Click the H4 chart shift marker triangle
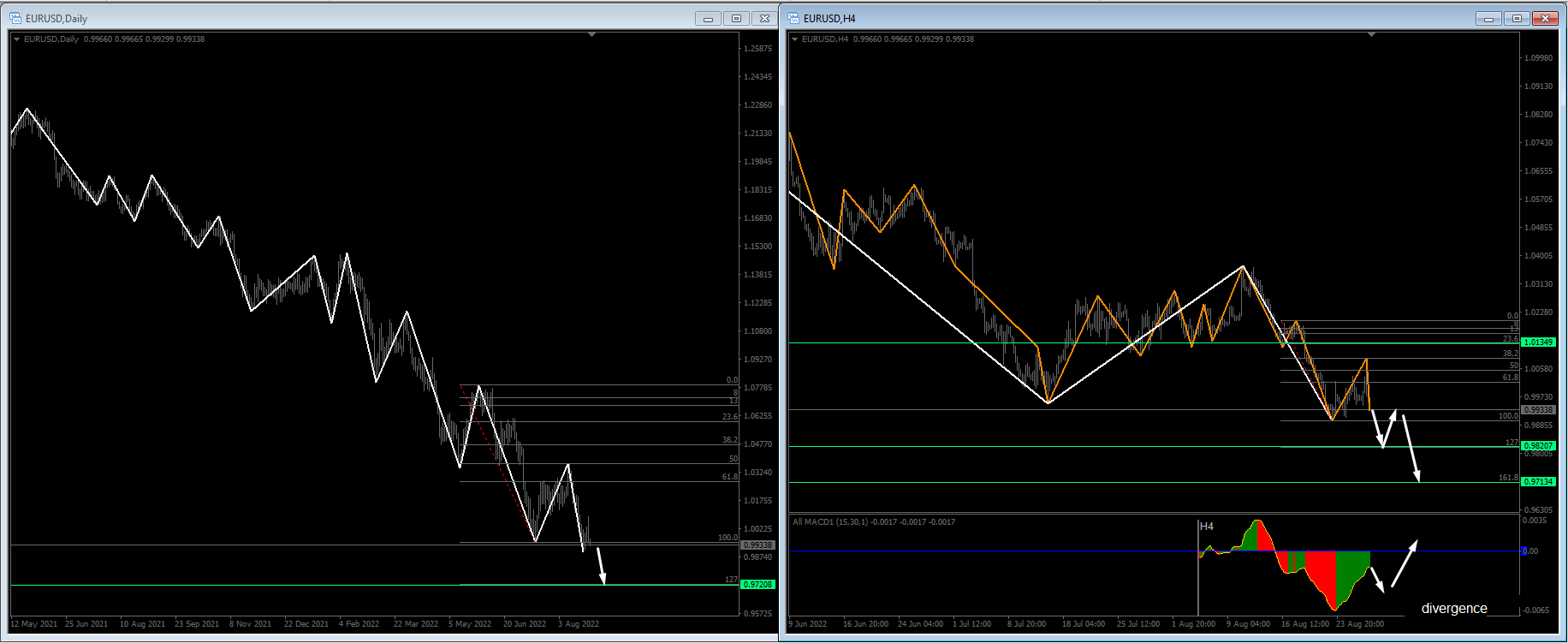 click(1371, 35)
